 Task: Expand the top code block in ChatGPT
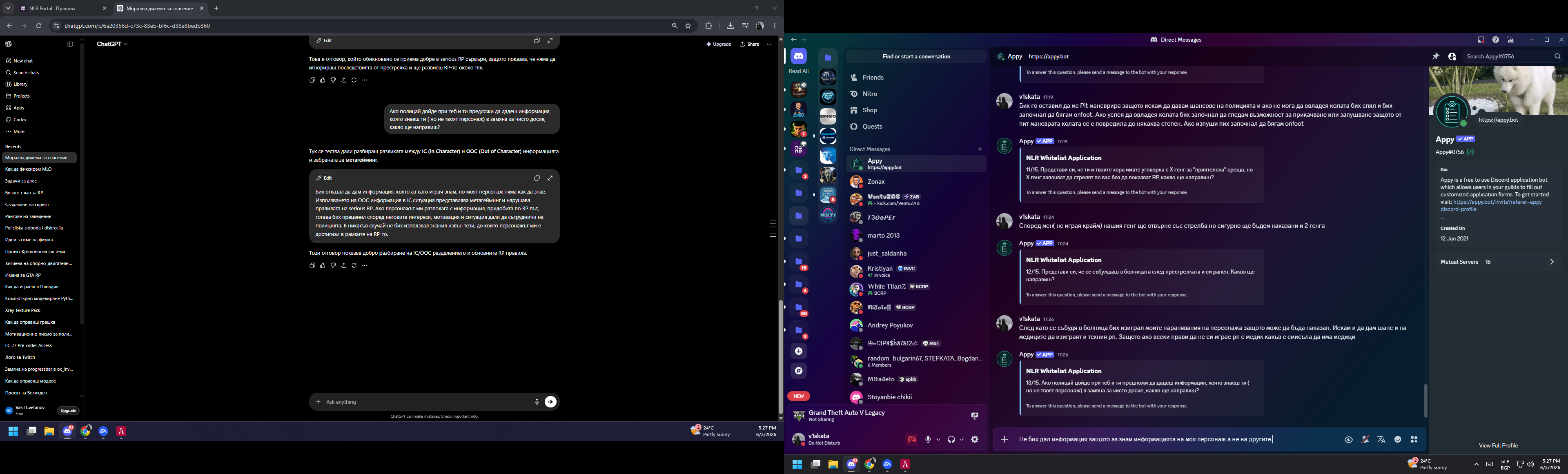coord(550,40)
